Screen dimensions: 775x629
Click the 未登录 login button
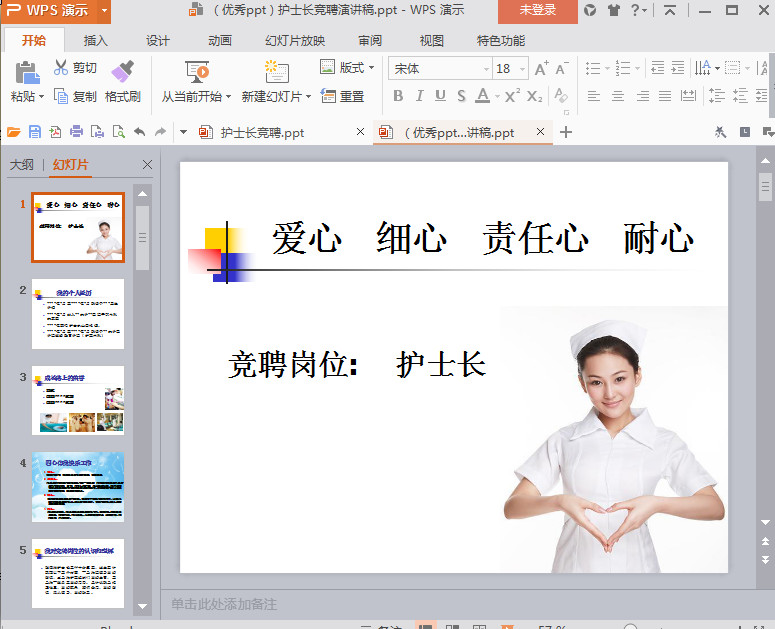538,10
